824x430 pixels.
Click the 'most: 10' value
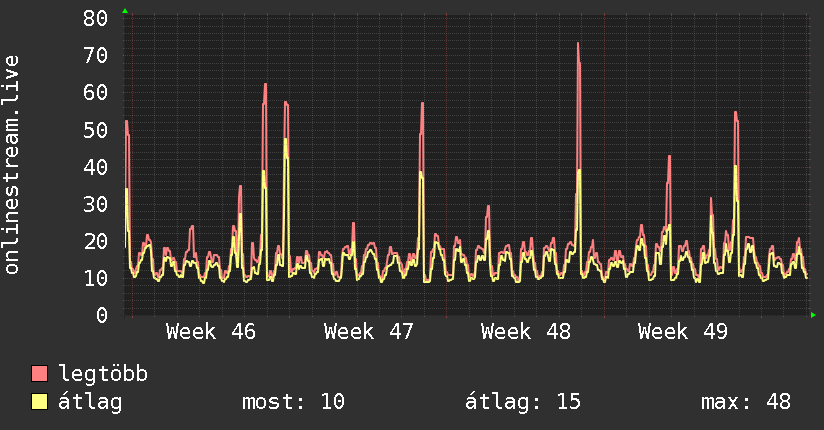(293, 402)
